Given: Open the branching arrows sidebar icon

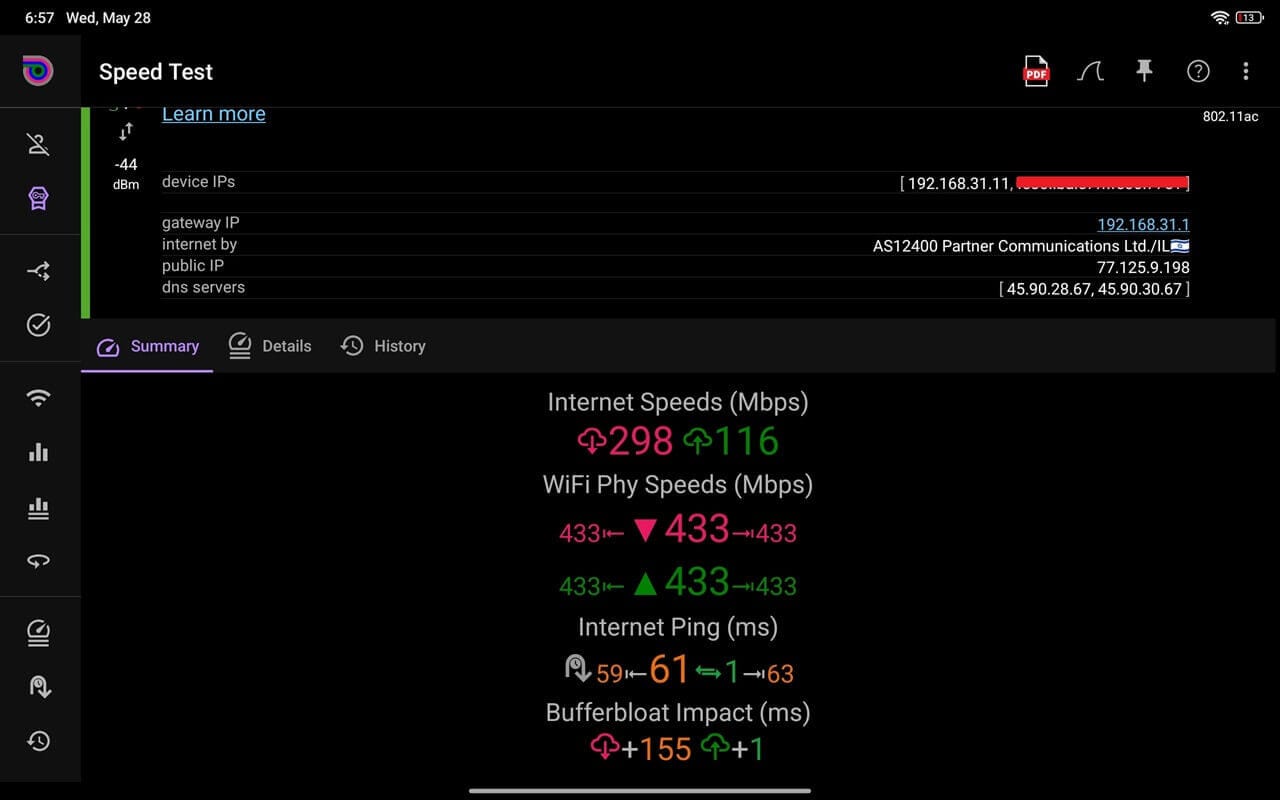Looking at the screenshot, I should [x=39, y=271].
